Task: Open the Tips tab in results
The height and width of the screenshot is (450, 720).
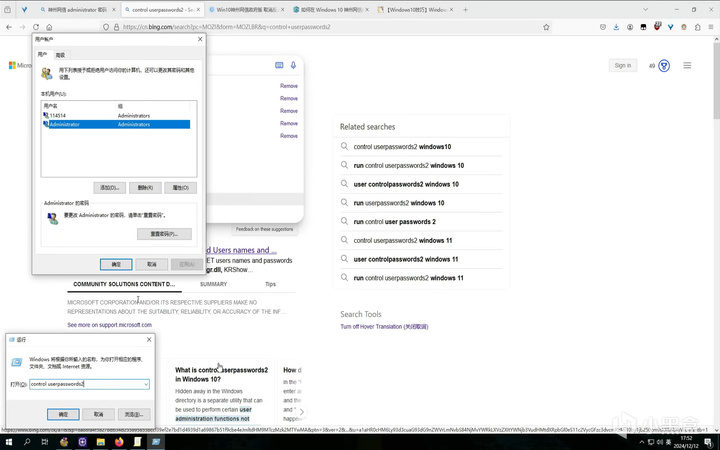Action: point(270,284)
